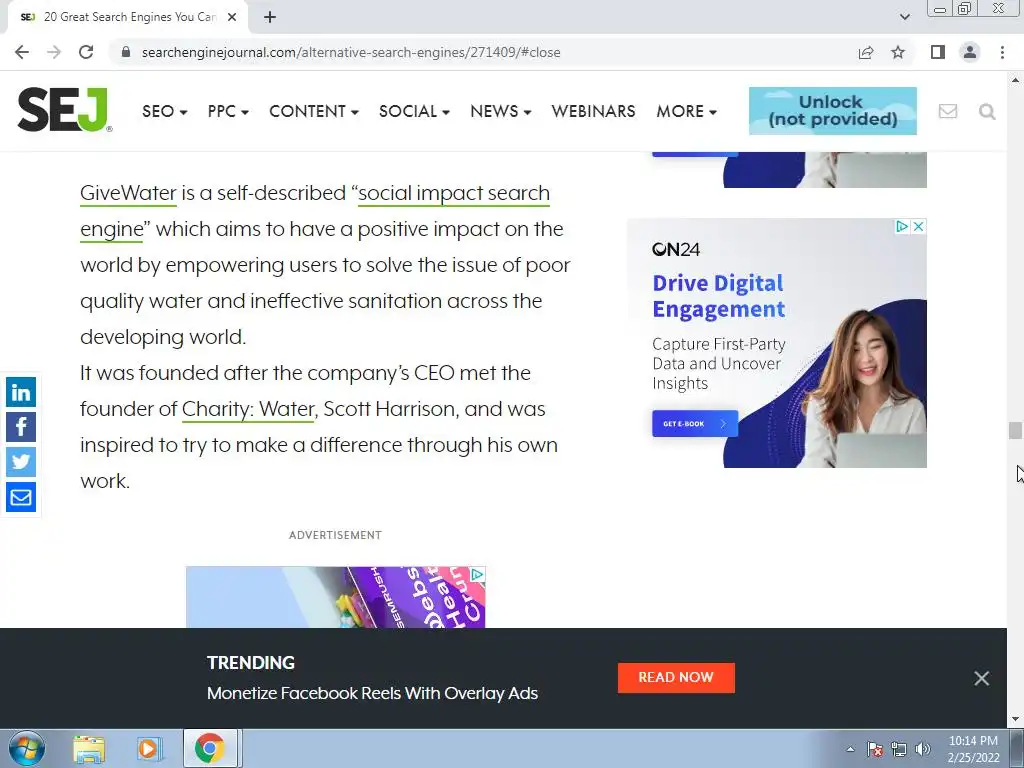Toggle Chrome side panel
The image size is (1024, 768).
tap(938, 52)
